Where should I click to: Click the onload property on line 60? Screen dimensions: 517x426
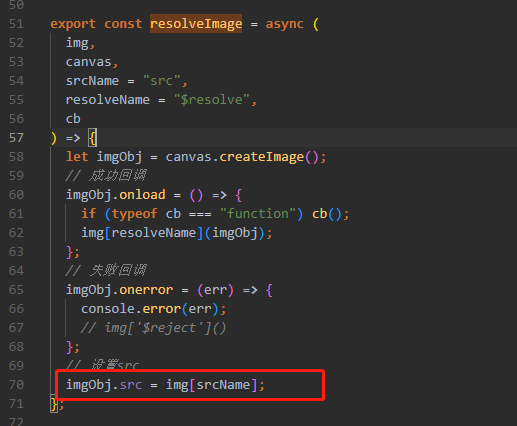pos(142,195)
